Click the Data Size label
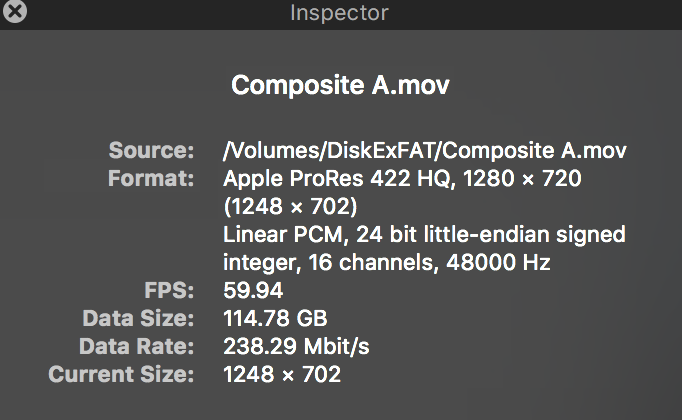This screenshot has height=420, width=682. coord(137,319)
